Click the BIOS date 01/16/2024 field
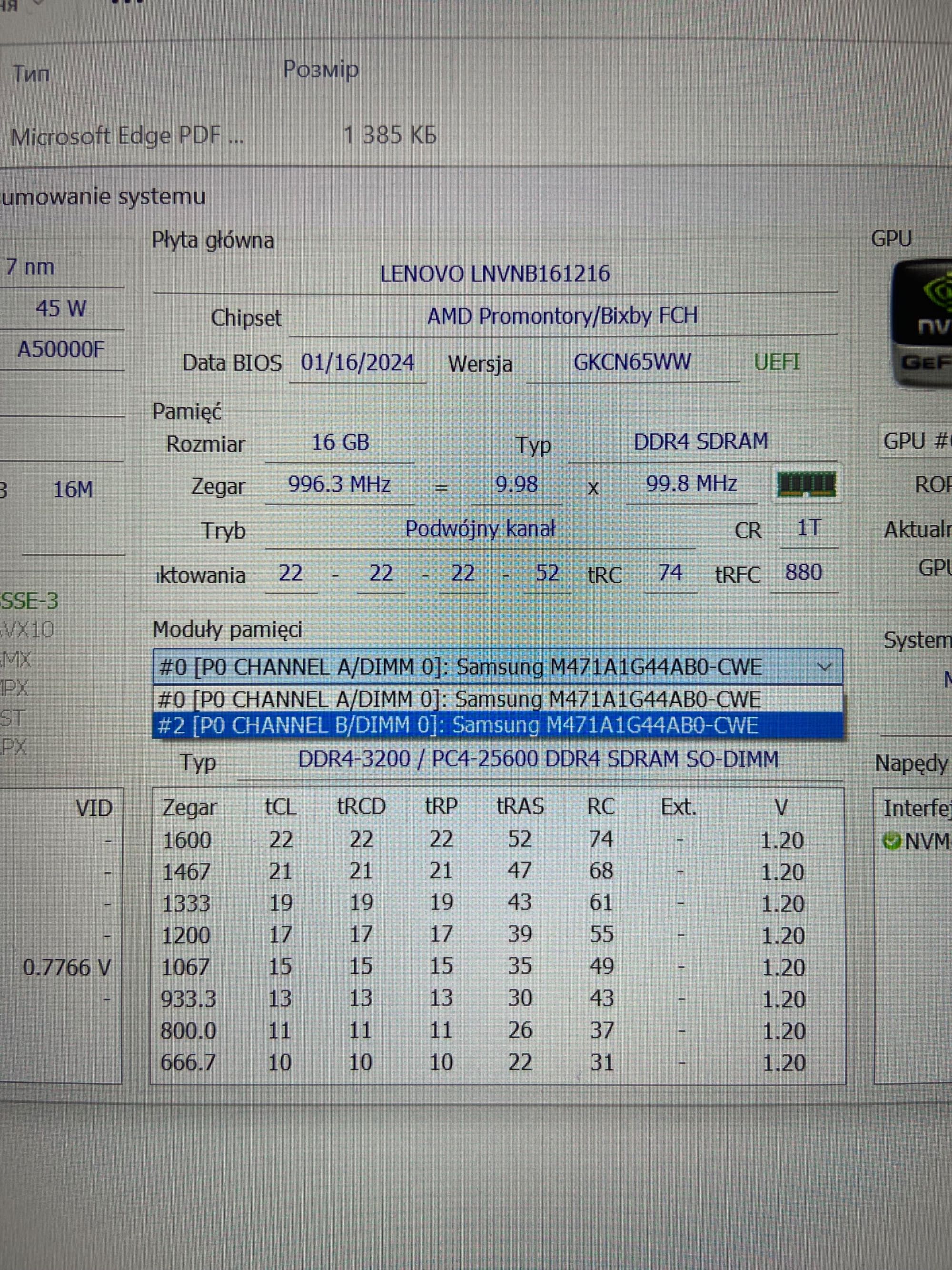952x1270 pixels. [357, 363]
